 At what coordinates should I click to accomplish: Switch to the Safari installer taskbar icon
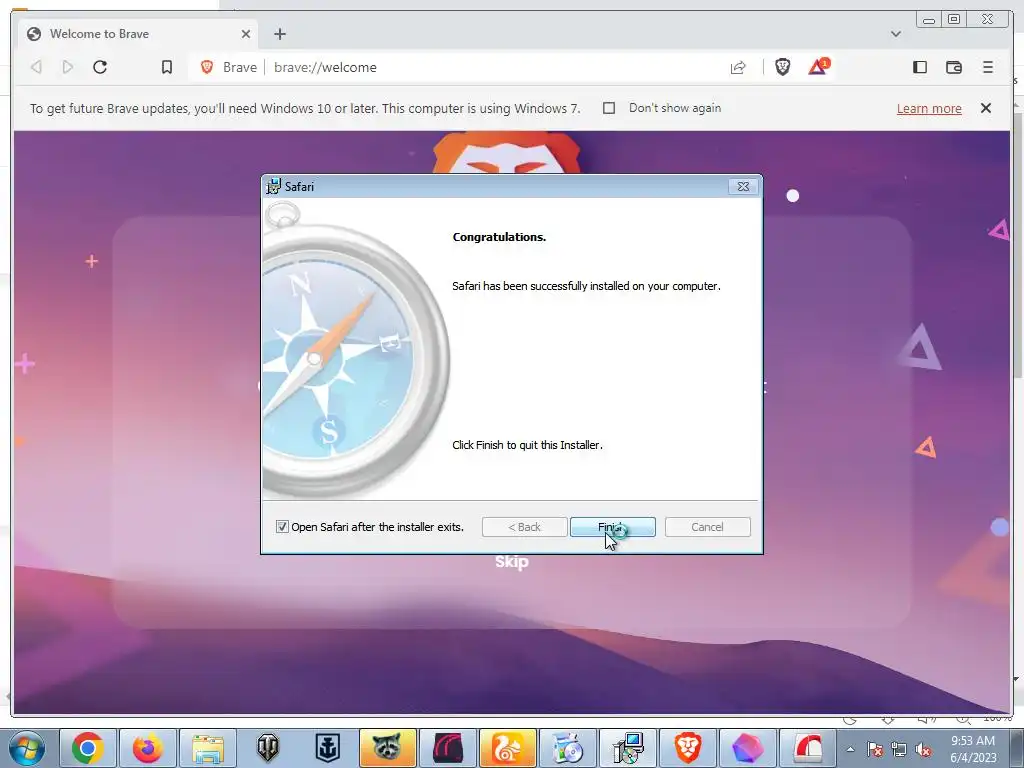click(628, 748)
